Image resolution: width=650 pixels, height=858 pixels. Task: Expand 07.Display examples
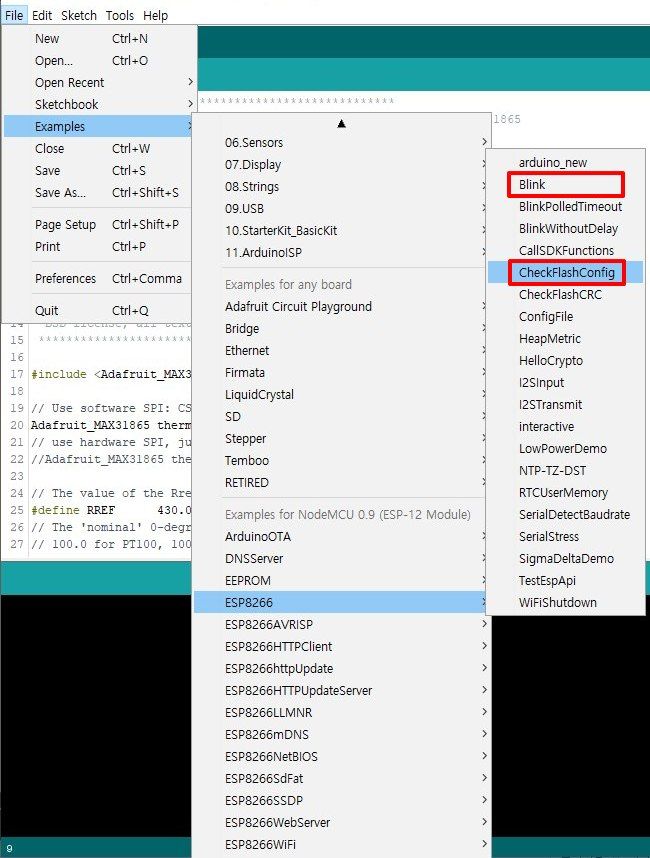(341, 164)
